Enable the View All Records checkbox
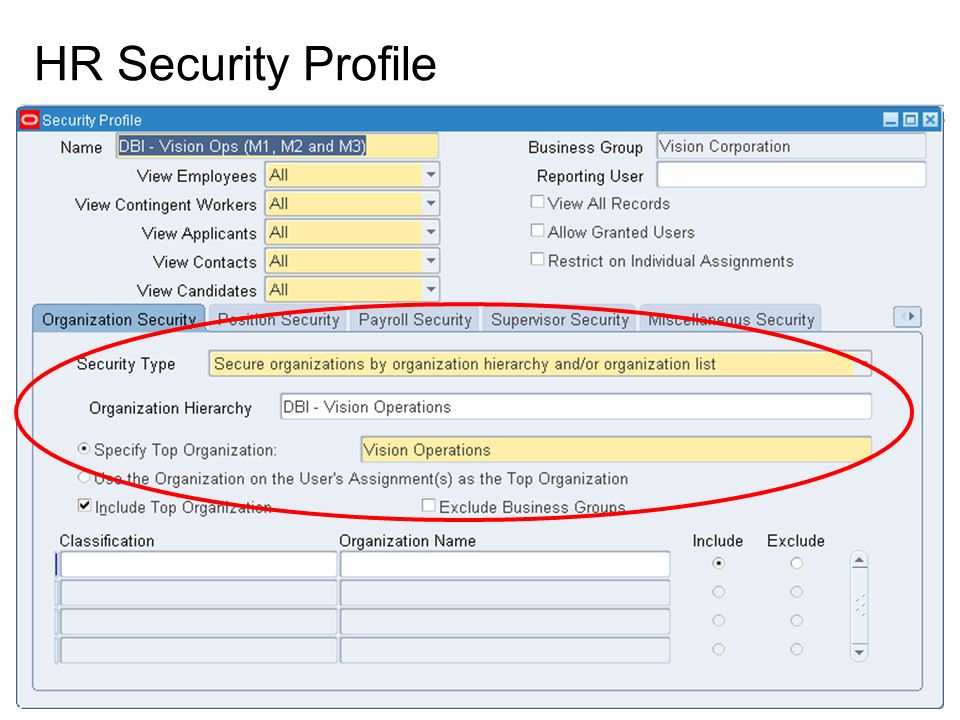Image resolution: width=960 pixels, height=720 pixels. 537,201
